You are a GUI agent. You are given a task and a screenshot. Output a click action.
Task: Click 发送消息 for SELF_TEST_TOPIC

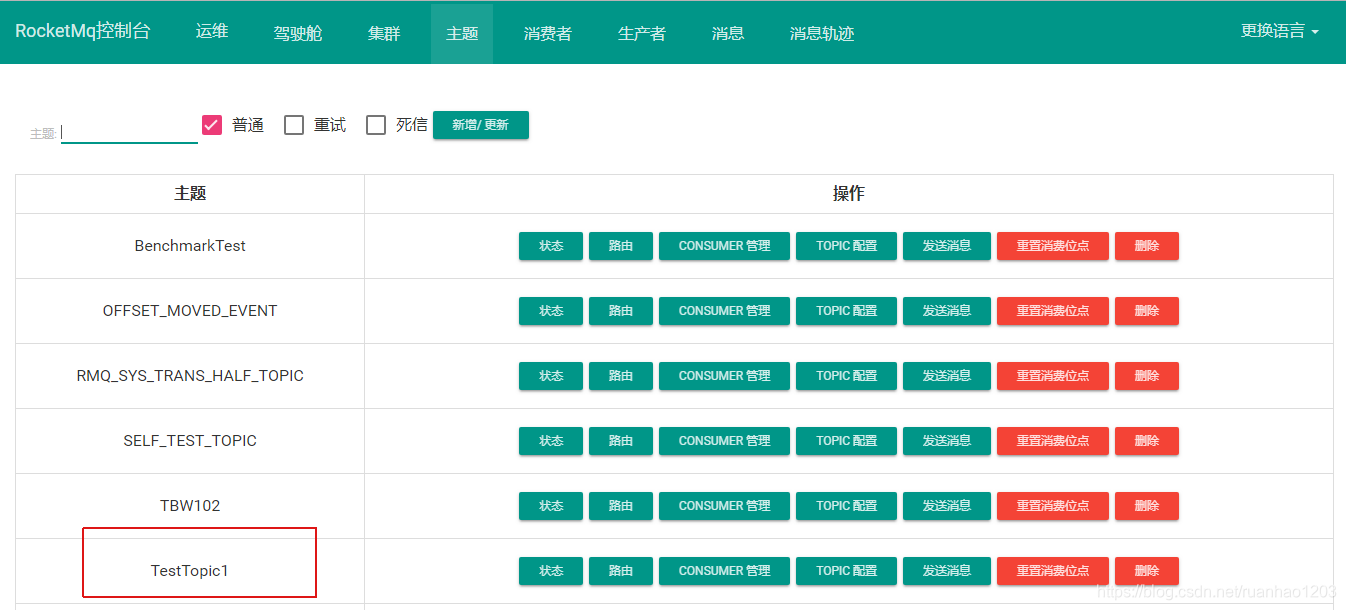pyautogui.click(x=947, y=441)
